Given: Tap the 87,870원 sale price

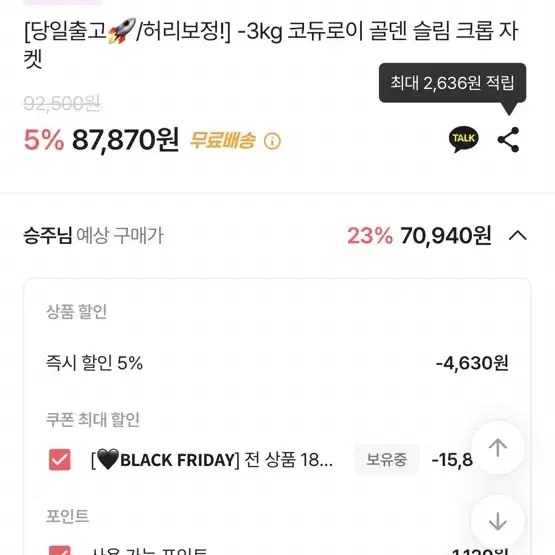Looking at the screenshot, I should [126, 140].
